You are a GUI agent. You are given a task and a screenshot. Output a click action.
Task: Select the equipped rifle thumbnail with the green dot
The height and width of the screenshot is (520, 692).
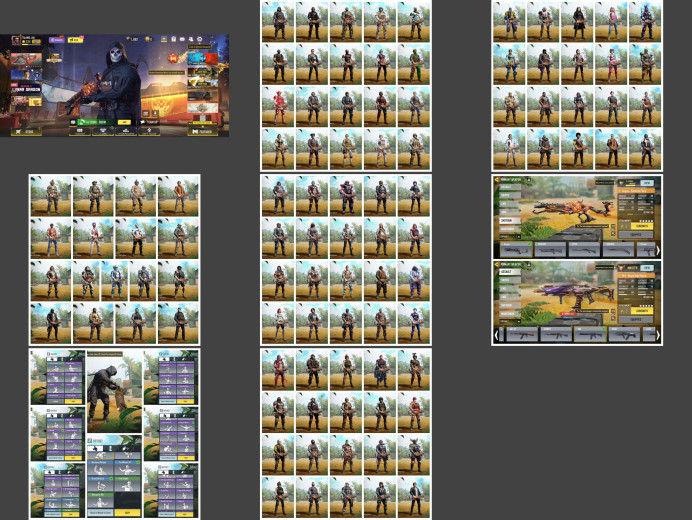590,335
